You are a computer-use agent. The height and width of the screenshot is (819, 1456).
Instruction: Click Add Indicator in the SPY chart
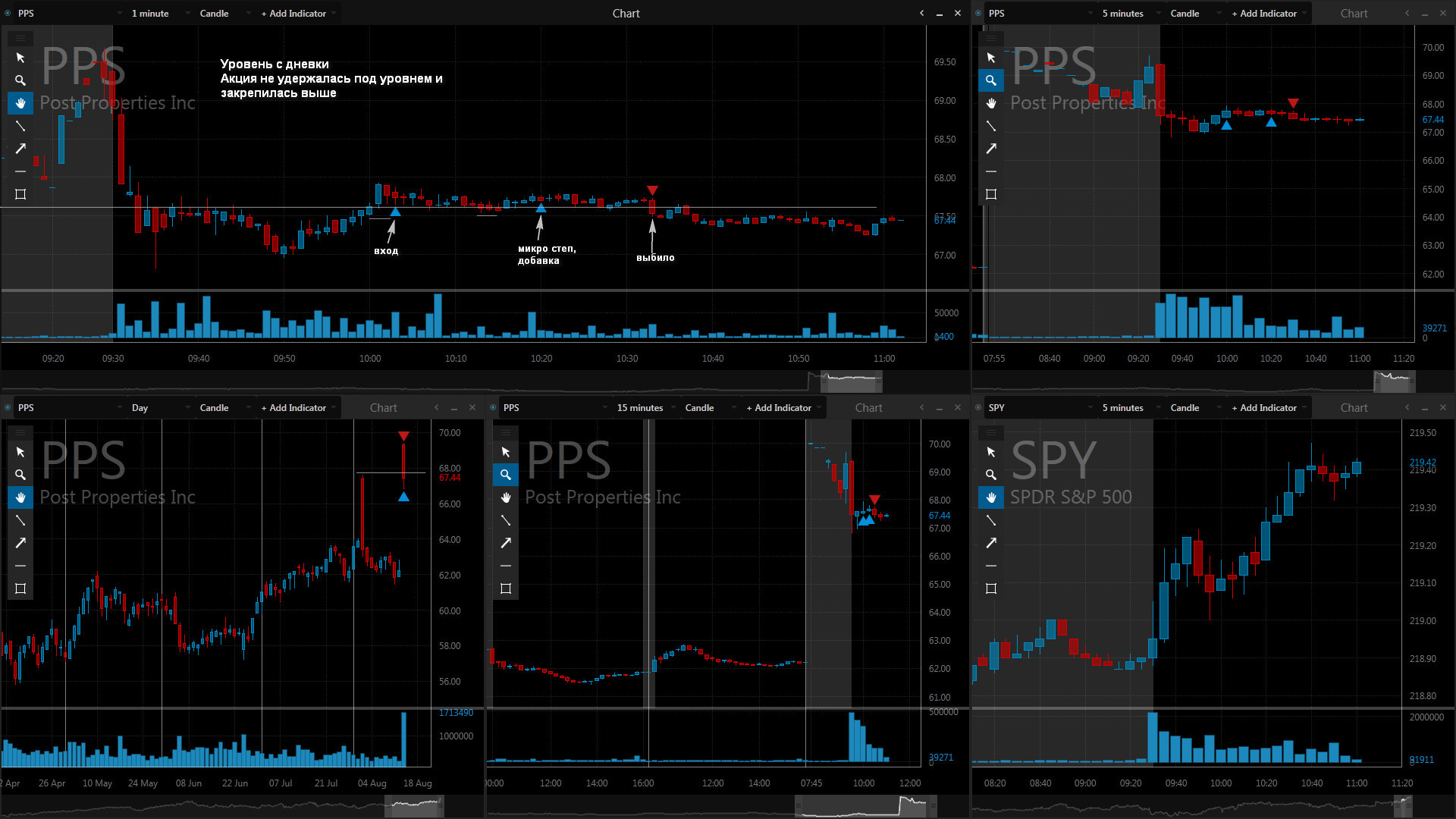click(x=1264, y=407)
